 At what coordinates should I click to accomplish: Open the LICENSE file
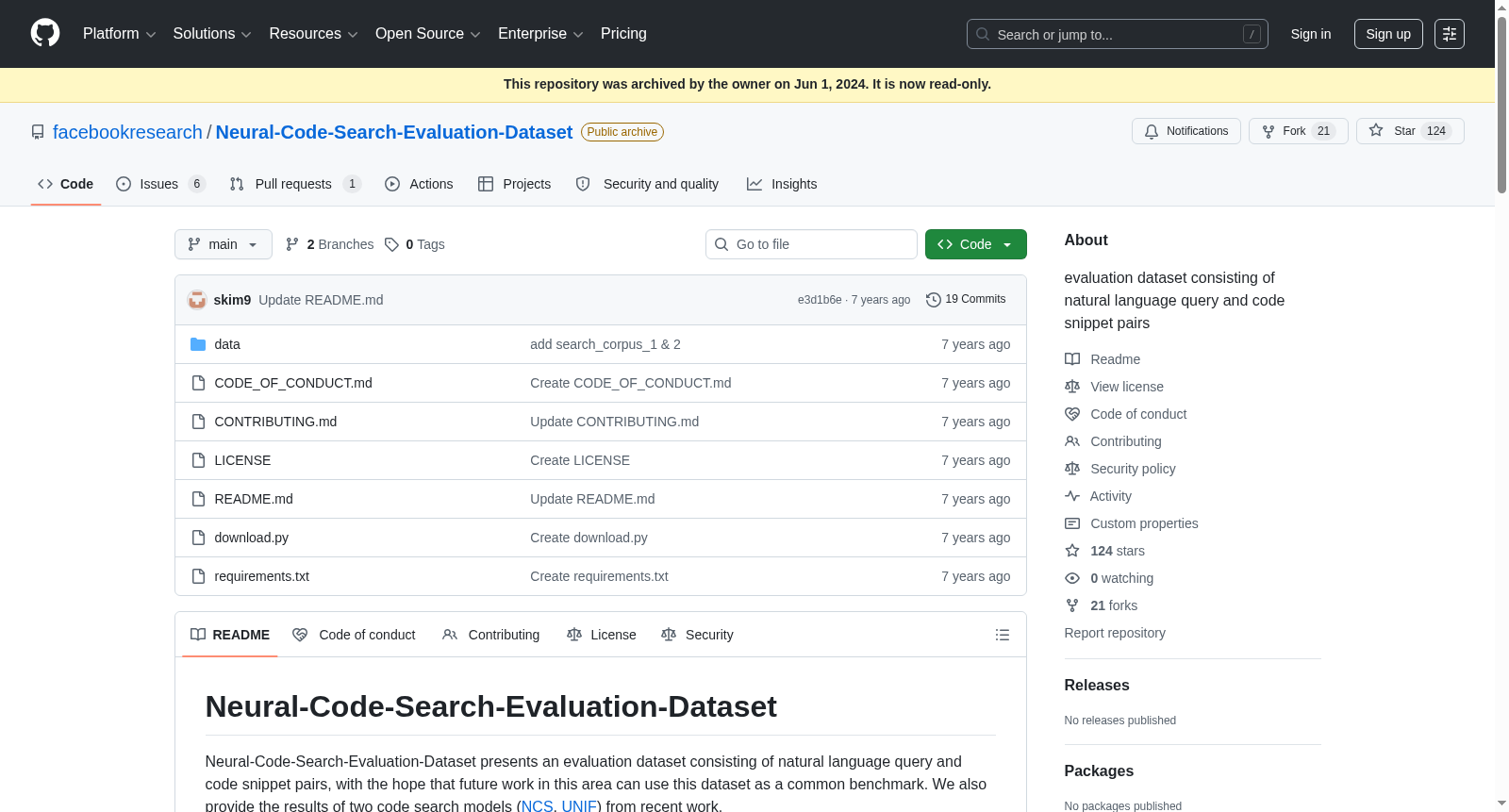pyautogui.click(x=242, y=460)
